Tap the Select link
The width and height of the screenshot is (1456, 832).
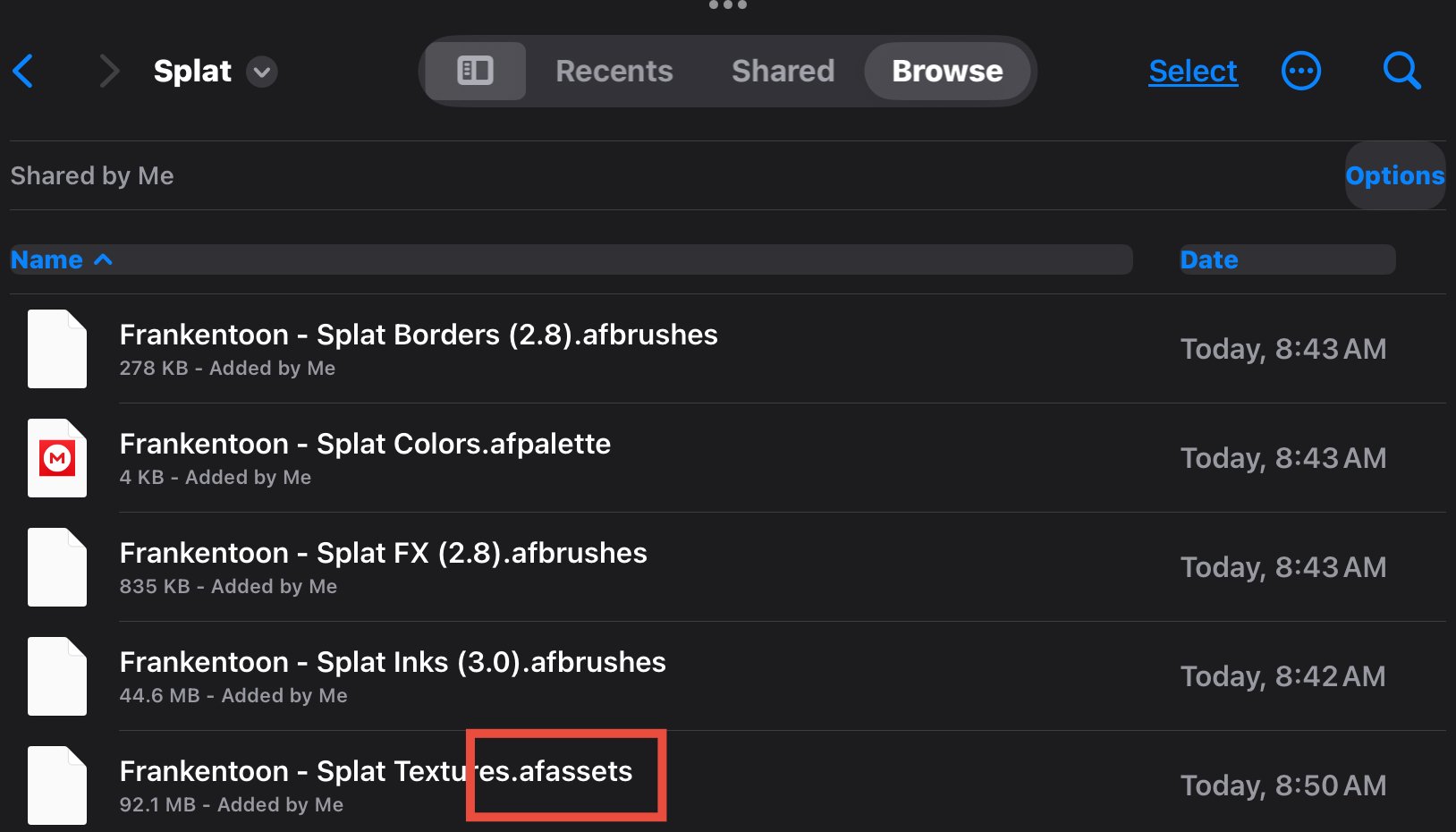pyautogui.click(x=1193, y=71)
